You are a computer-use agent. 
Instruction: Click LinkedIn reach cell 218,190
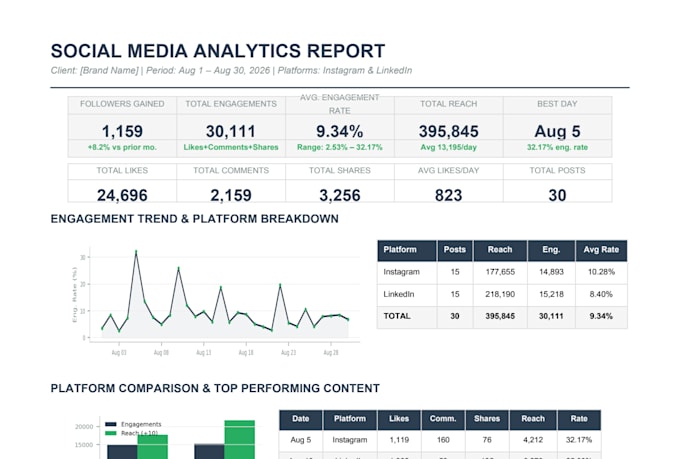(500, 294)
